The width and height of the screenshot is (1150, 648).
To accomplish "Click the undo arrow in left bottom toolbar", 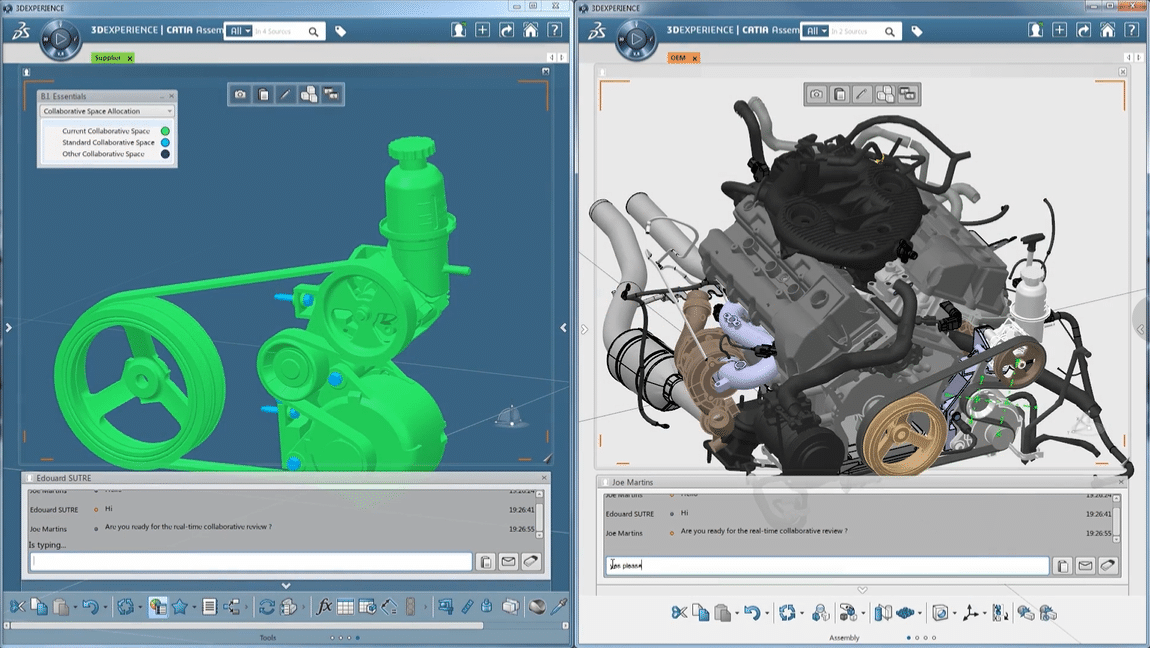I will (90, 606).
